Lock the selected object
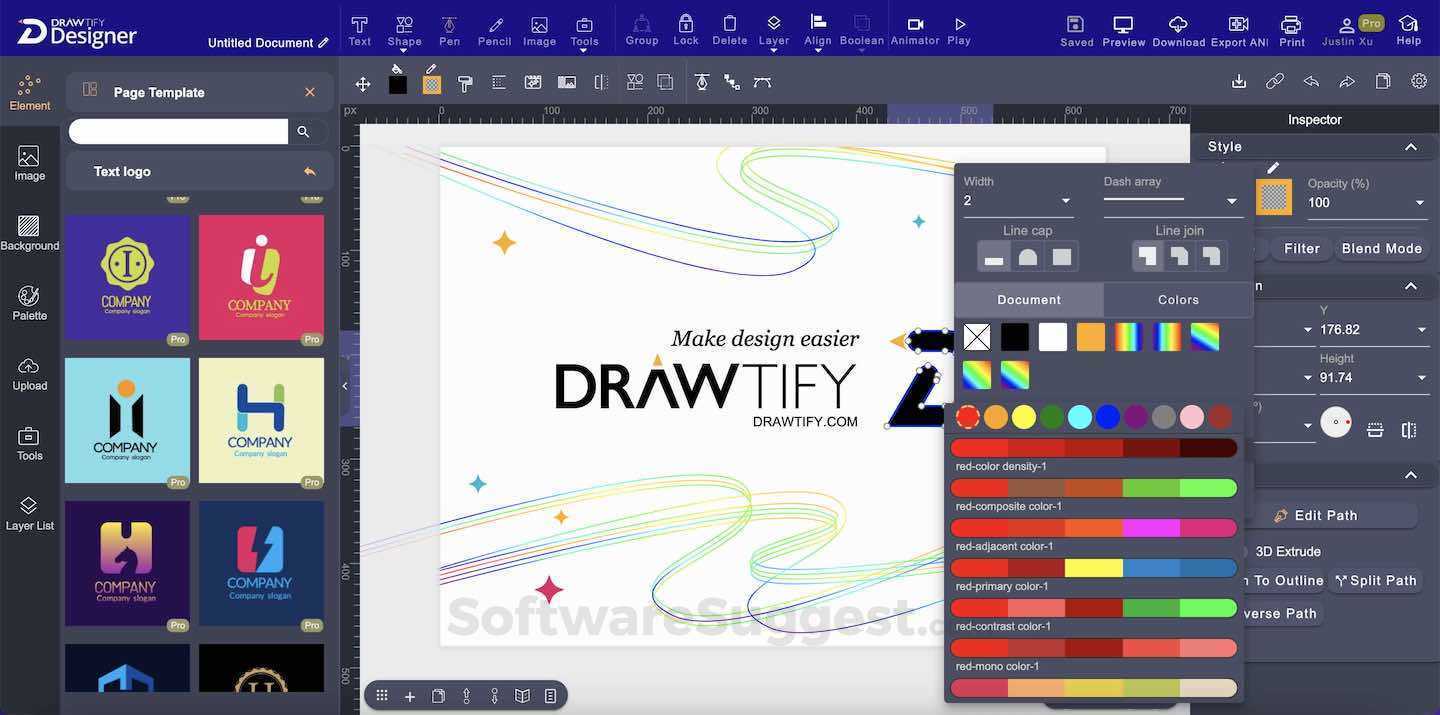This screenshot has width=1440, height=715. pyautogui.click(x=686, y=28)
